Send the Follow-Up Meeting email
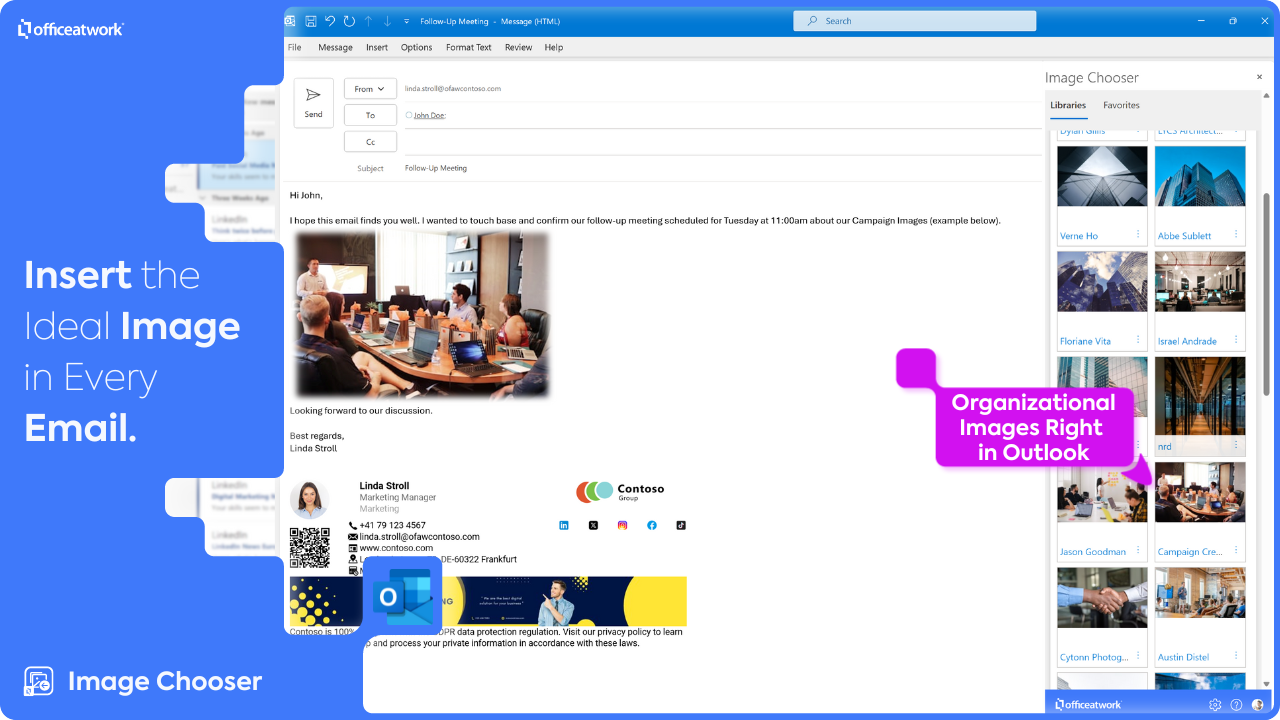This screenshot has height=720, width=1280. pos(314,103)
